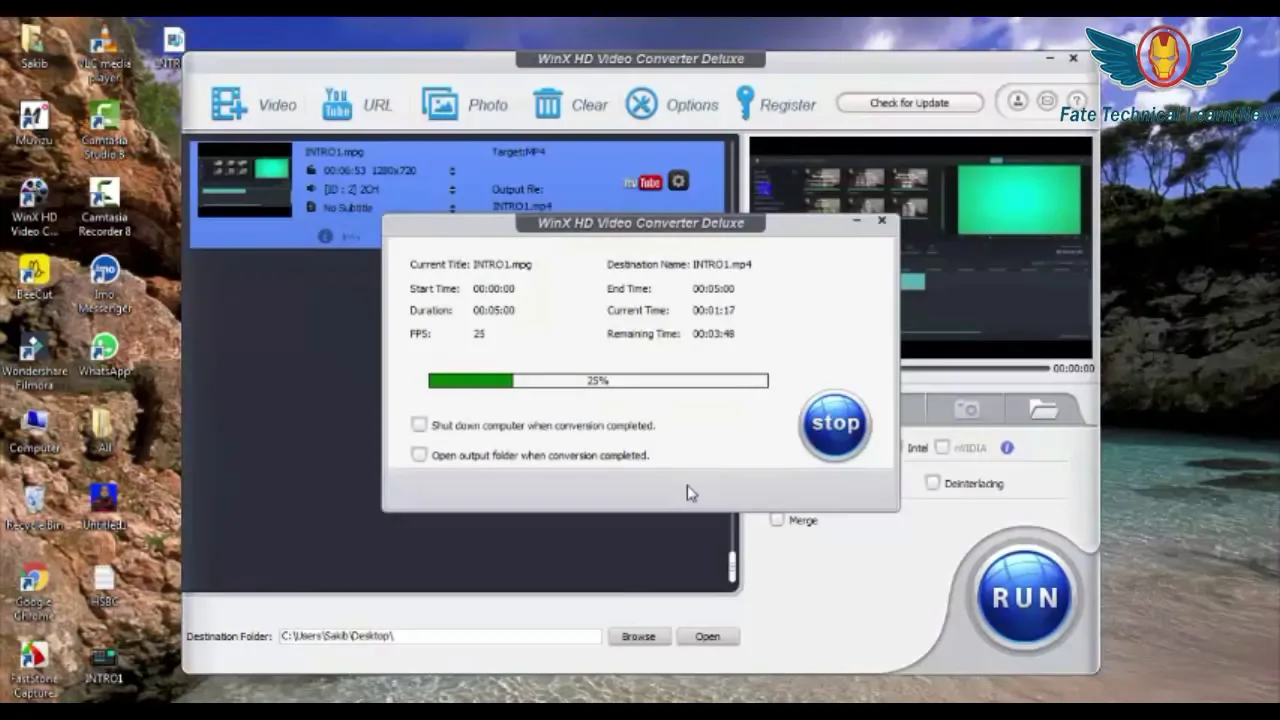Image resolution: width=1280 pixels, height=720 pixels.
Task: Open WinX HD Video Converter desktop shortcut
Action: tap(34, 207)
